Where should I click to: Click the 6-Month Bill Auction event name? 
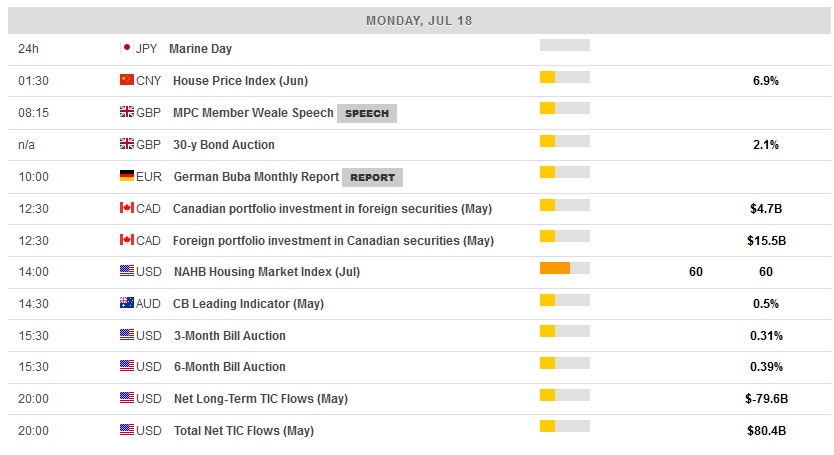point(229,366)
